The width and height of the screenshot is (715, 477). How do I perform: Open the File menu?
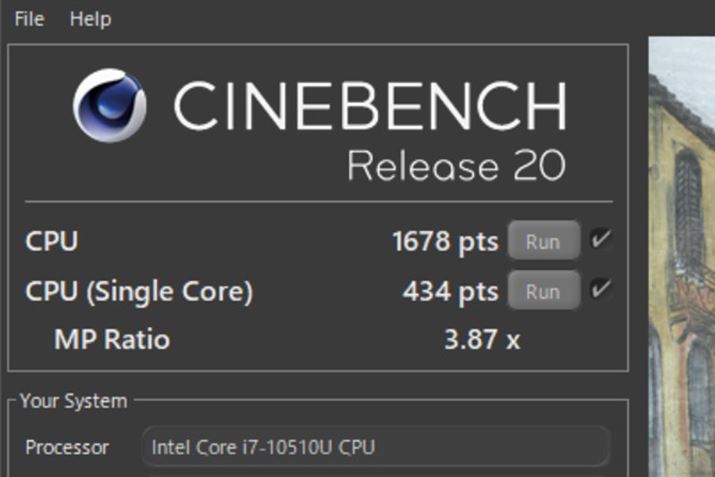[x=29, y=19]
